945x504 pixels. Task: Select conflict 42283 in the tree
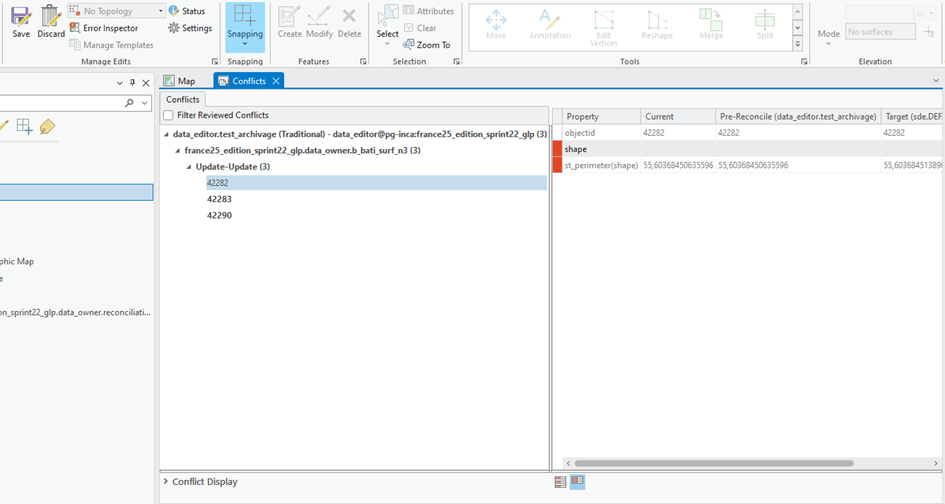click(219, 199)
